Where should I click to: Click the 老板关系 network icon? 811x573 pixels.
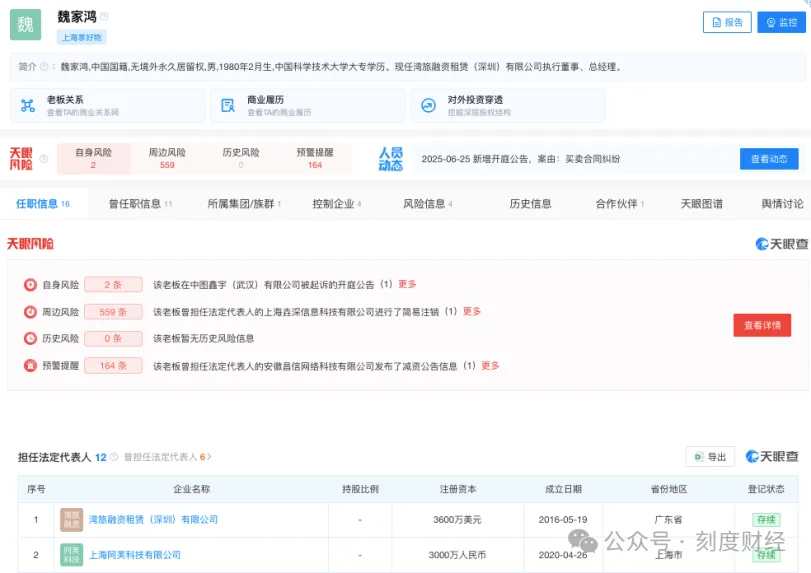27,105
